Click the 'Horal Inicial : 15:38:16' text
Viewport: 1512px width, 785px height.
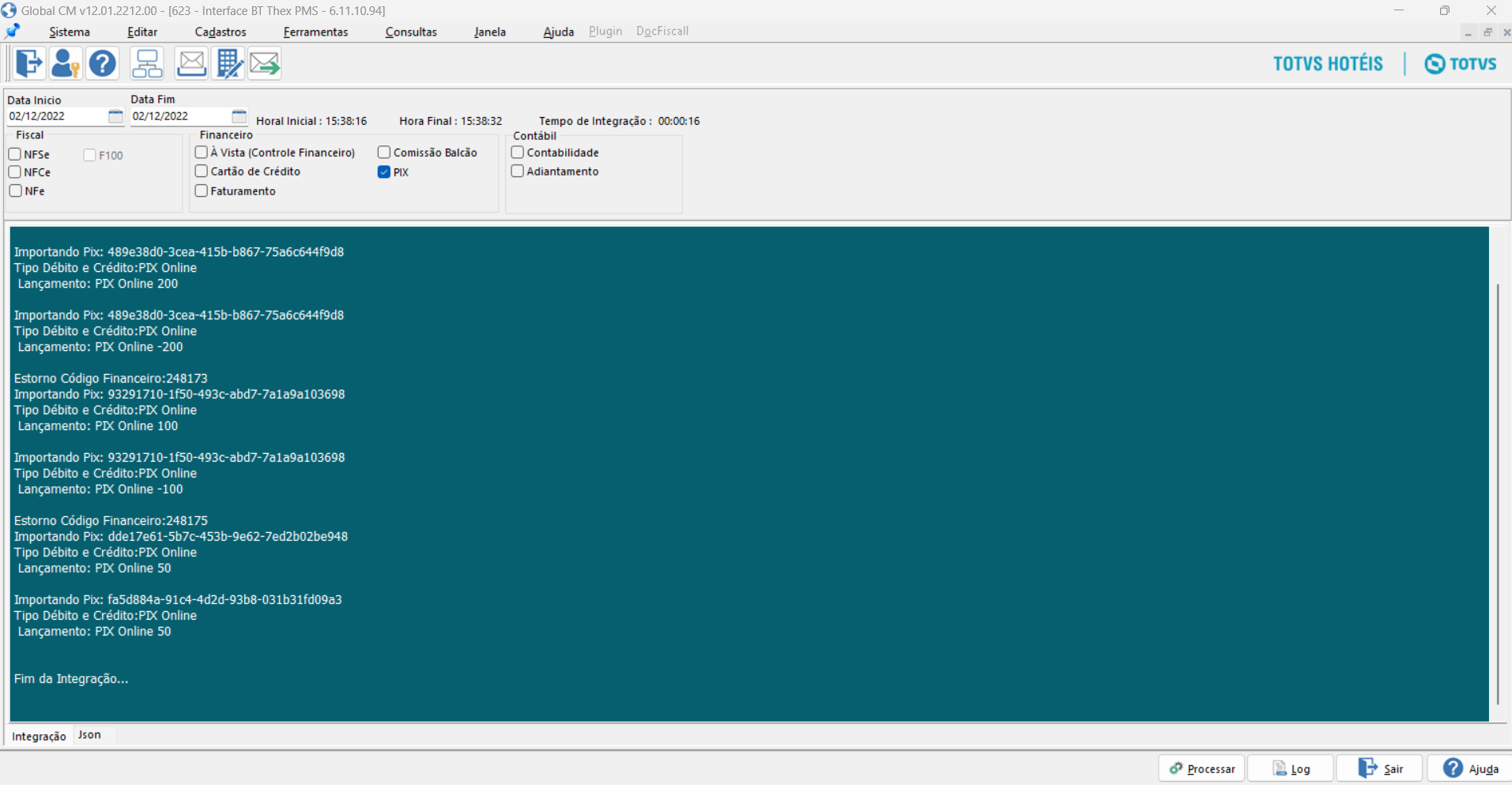(x=311, y=121)
